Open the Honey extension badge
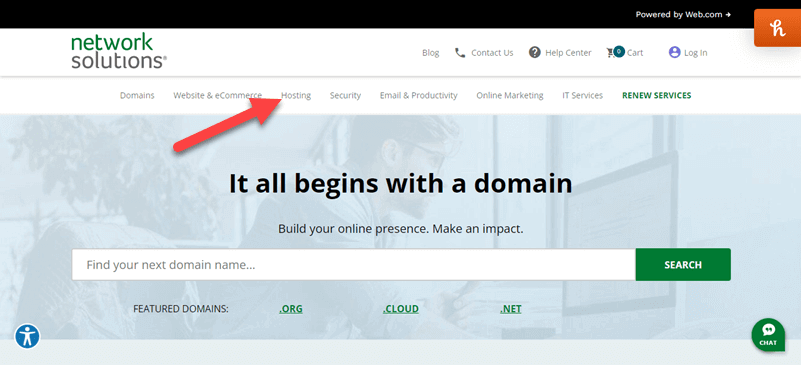The height and width of the screenshot is (366, 801). [x=777, y=28]
